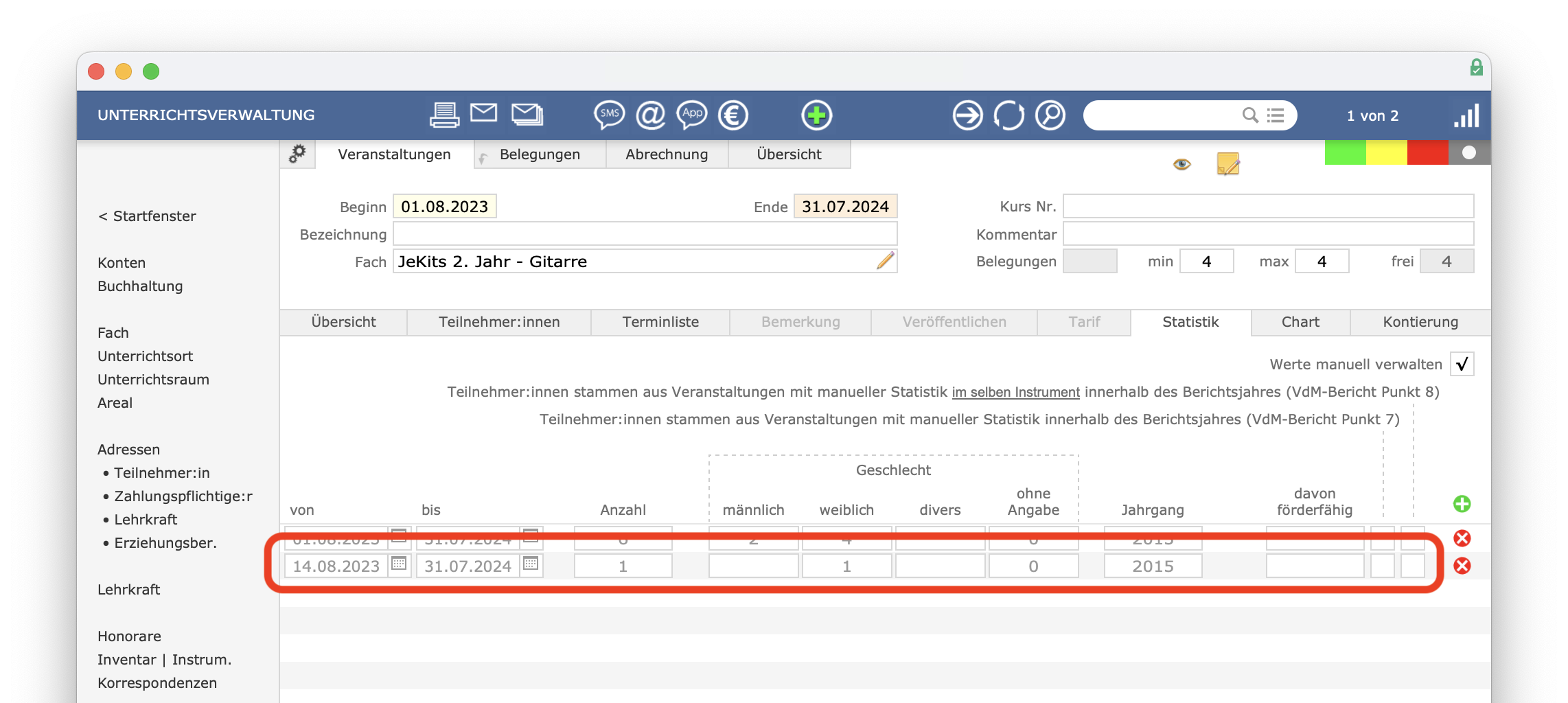The image size is (1568, 703).
Task: Open the Terminliste sub-tab
Action: pos(660,322)
